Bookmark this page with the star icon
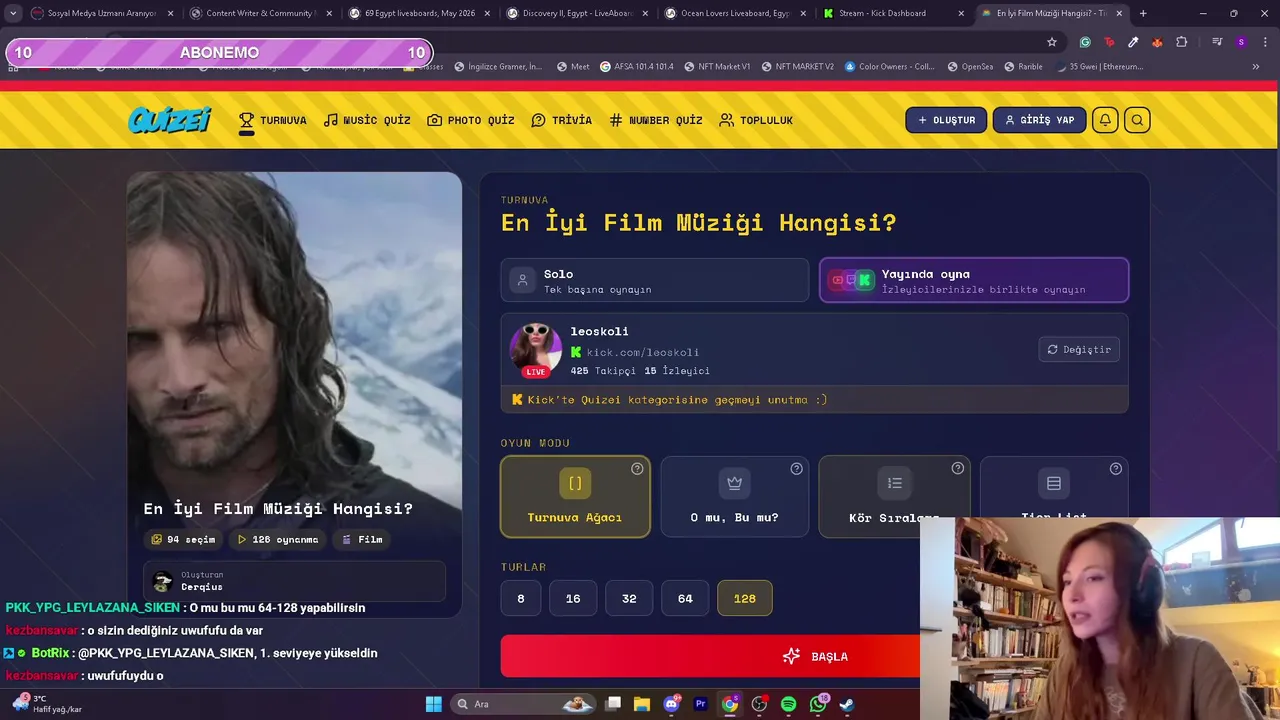This screenshot has width=1280, height=720. [1052, 42]
